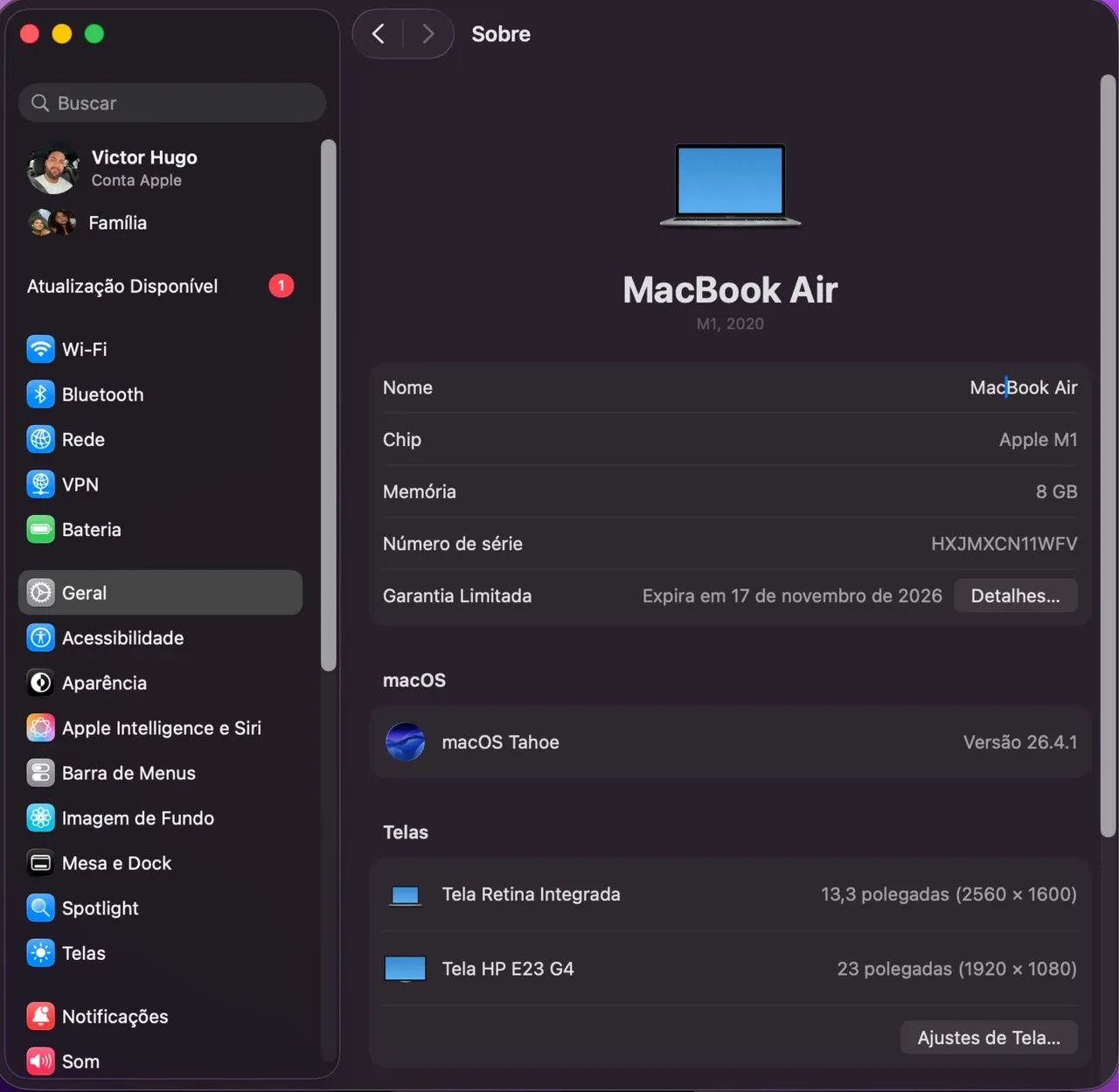Screen dimensions: 1119x1092
Task: Click the Notificações bell icon
Action: coord(40,1016)
